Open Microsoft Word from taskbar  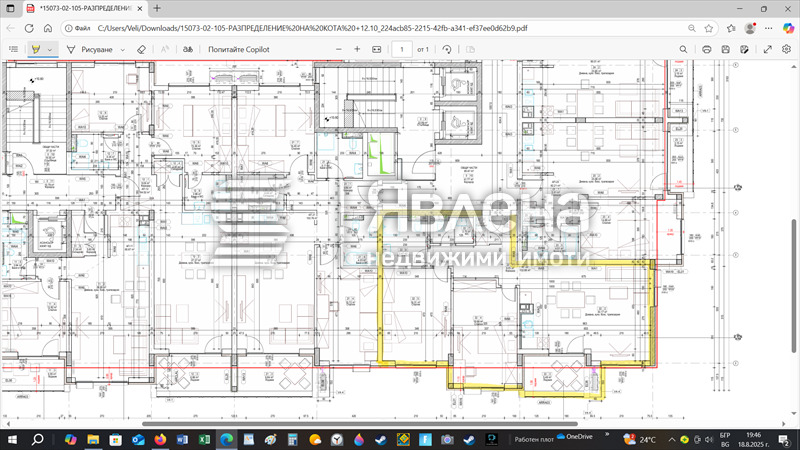tap(182, 440)
